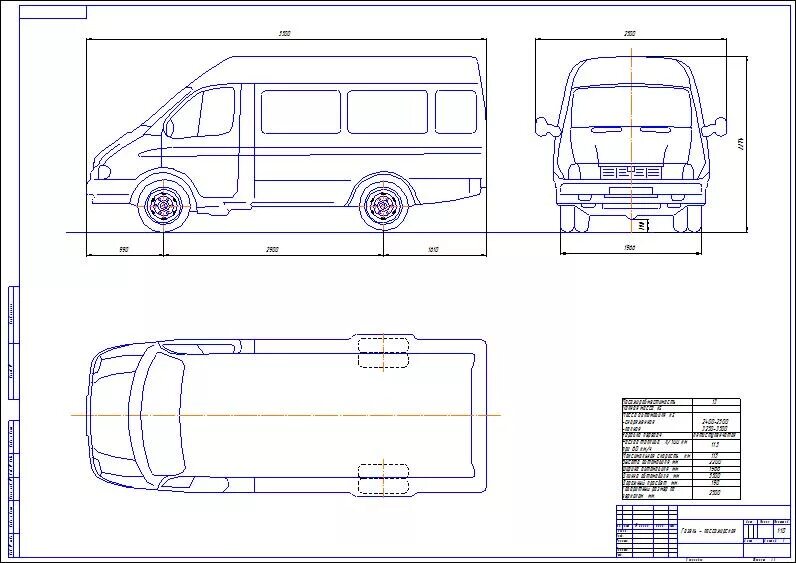Click the 1500 track width dimension

629,248
